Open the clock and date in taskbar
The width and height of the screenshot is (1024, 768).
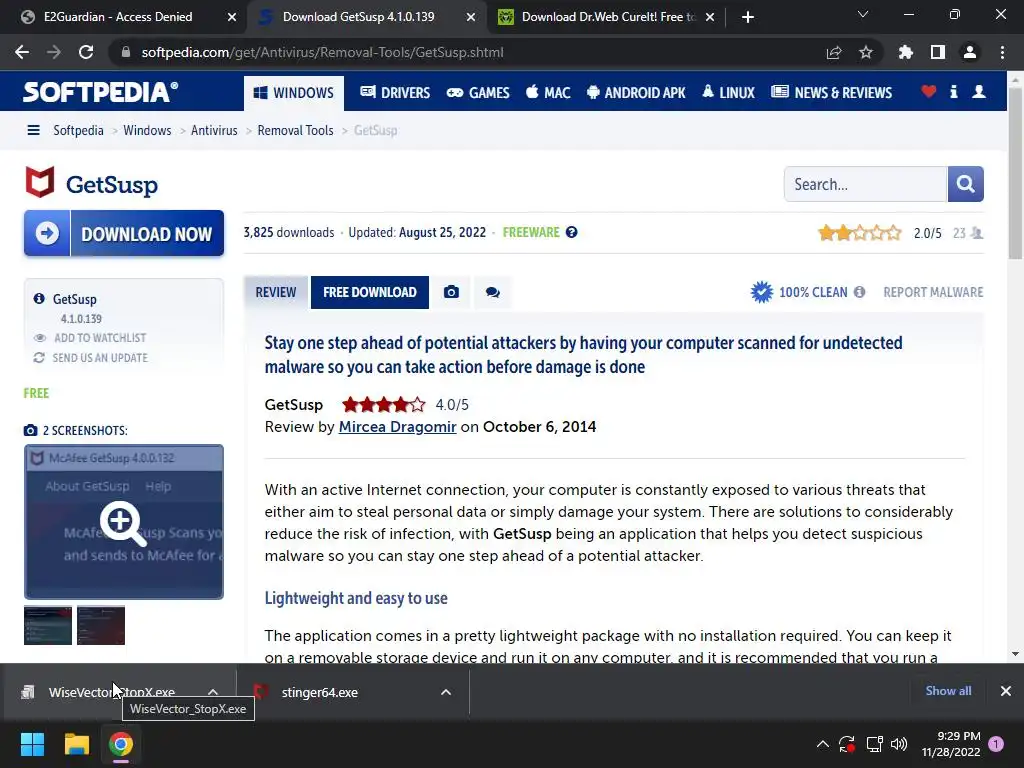pos(951,744)
